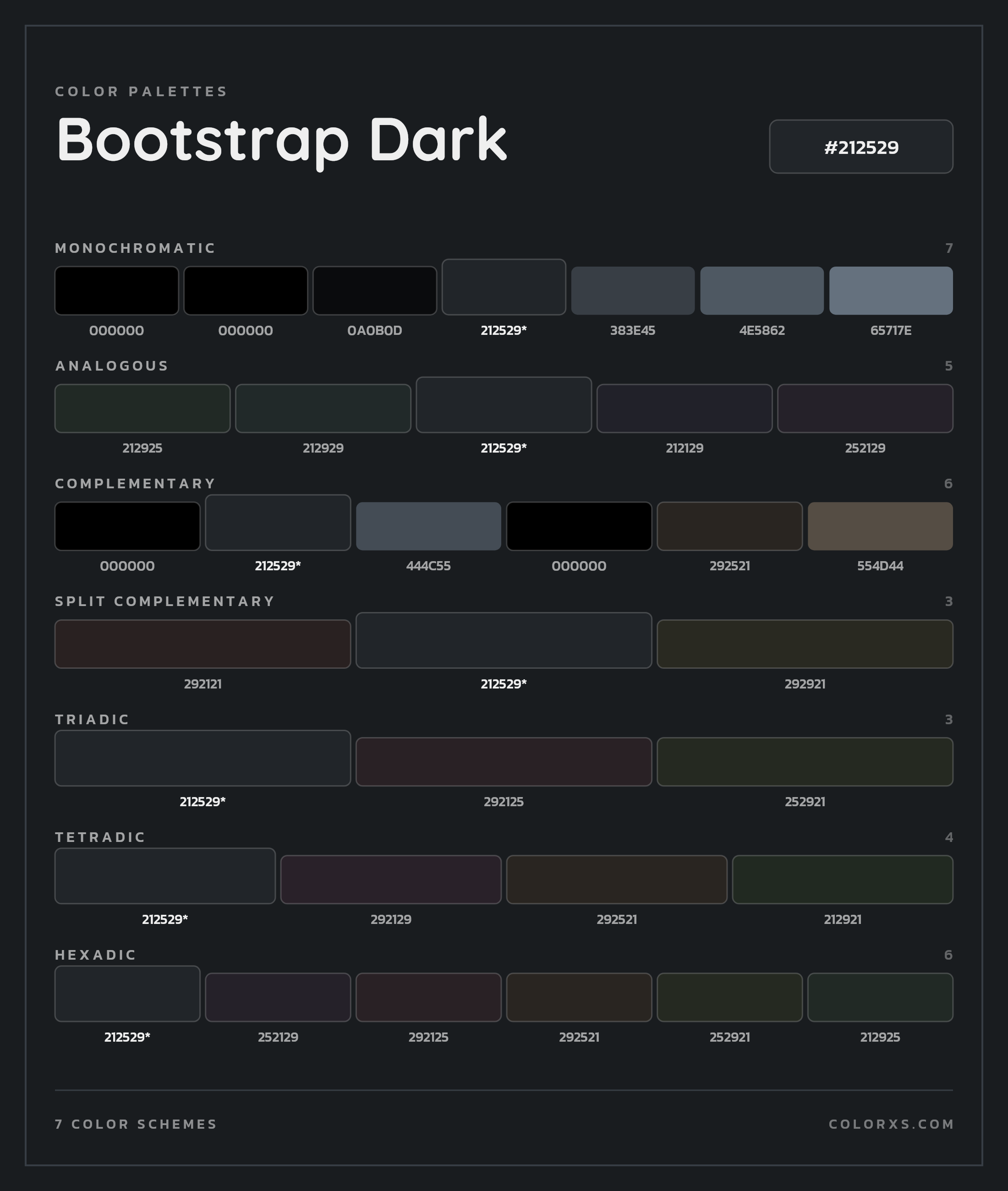
Task: Choose the 252921 swatch in Triadic row
Action: [x=805, y=762]
